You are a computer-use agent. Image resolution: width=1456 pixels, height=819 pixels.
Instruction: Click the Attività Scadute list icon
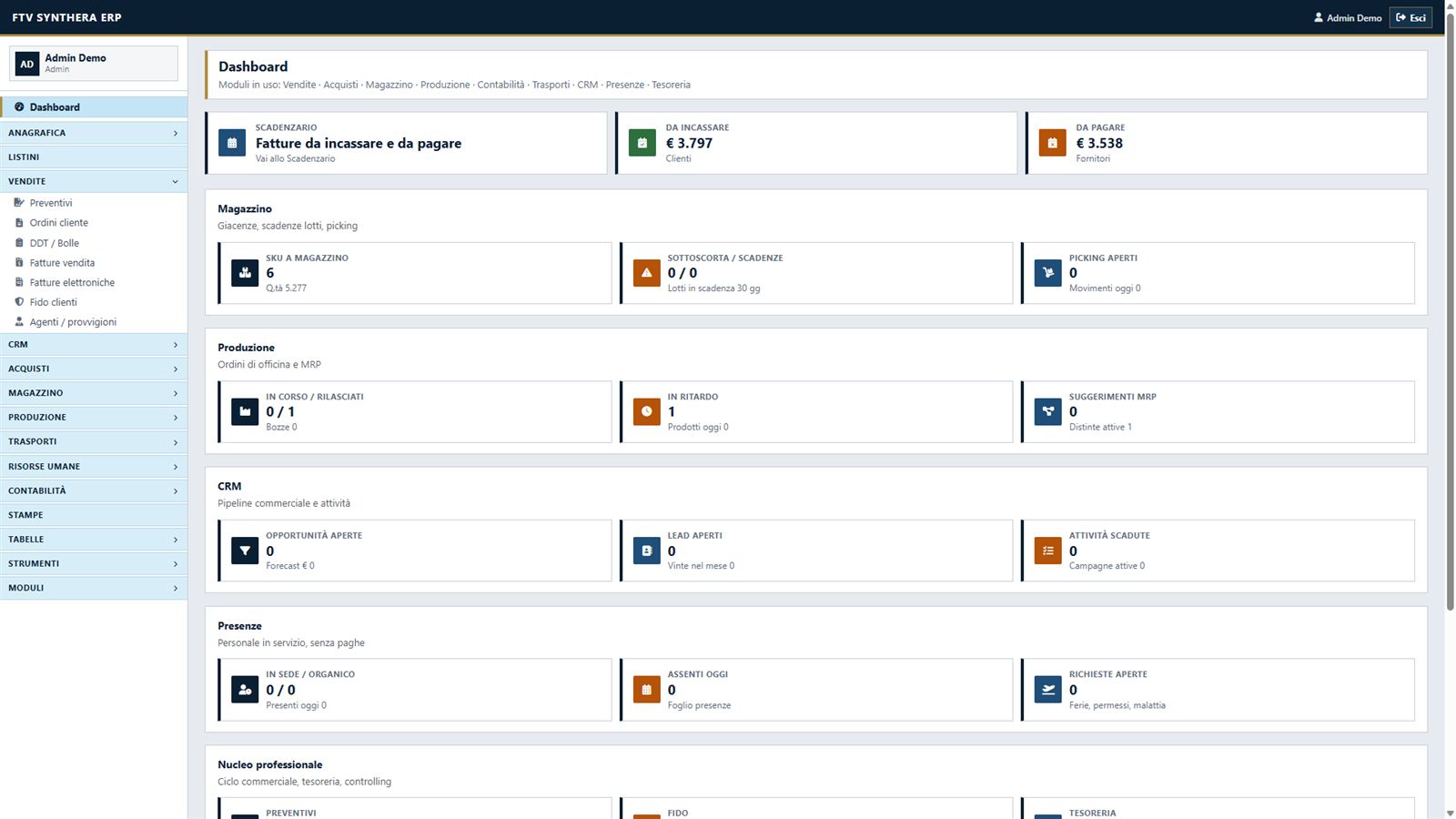pos(1048,551)
